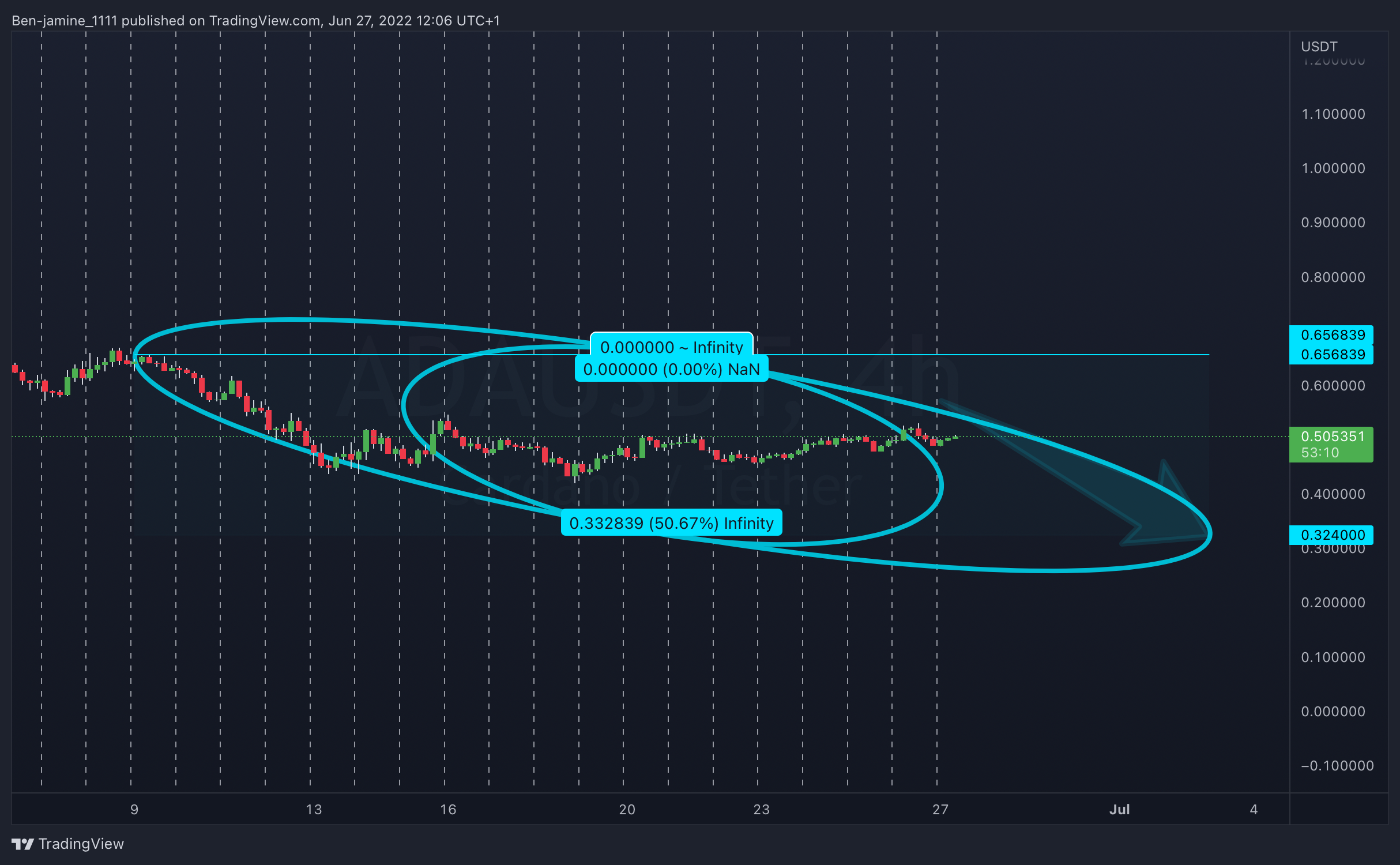This screenshot has width=1400, height=865.
Task: Click the lower 0.656839 price tag
Action: [1331, 355]
